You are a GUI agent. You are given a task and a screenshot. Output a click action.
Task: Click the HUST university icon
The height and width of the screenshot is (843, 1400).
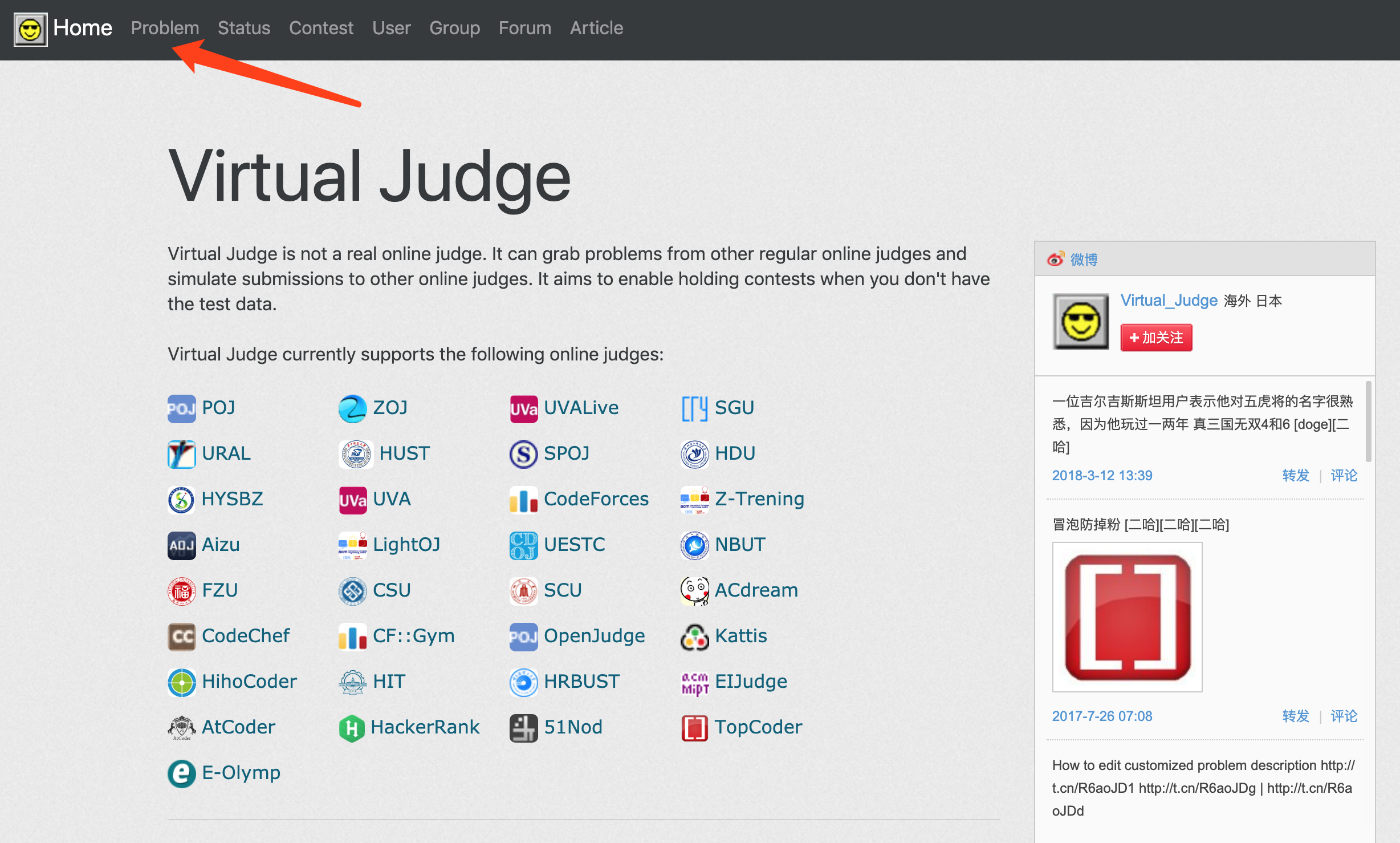pos(356,454)
